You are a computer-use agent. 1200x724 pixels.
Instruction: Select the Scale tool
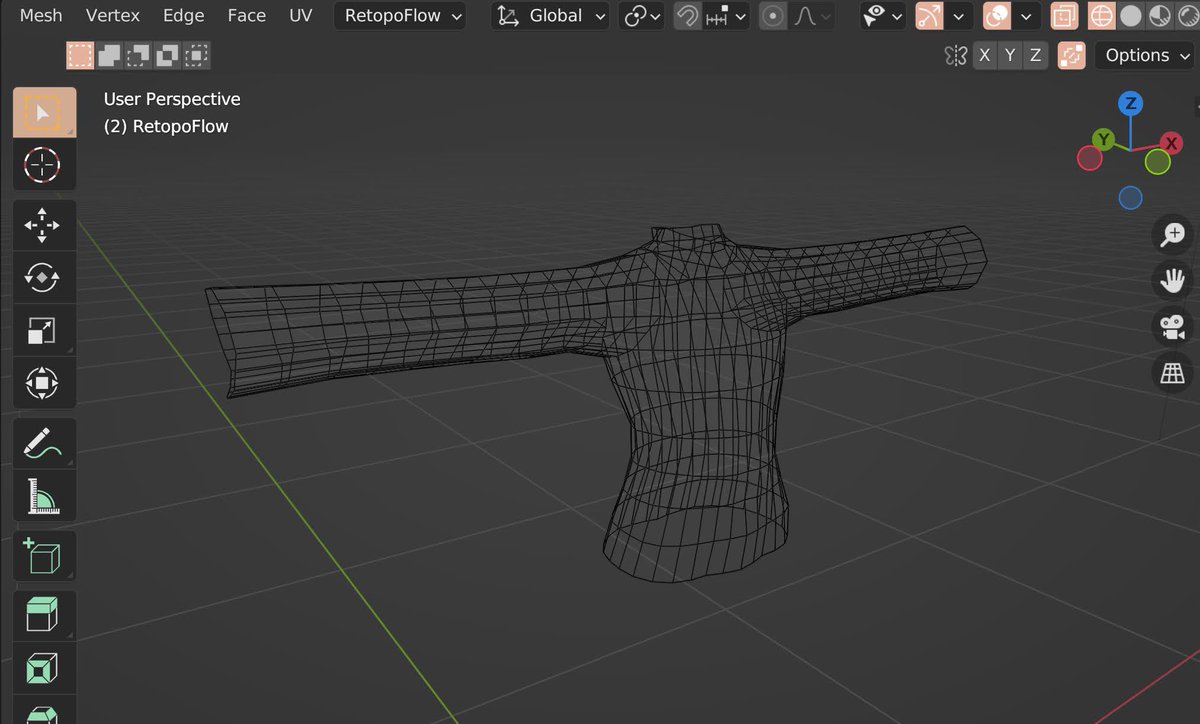[44, 330]
